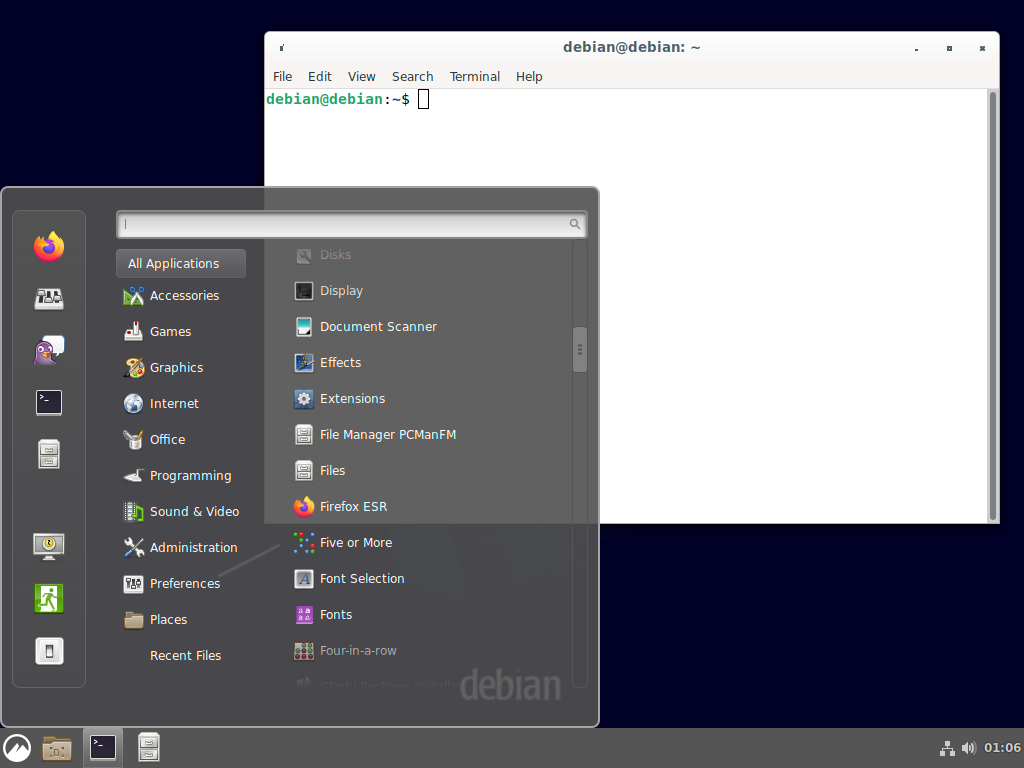Open a terminal via the sidebar icon
Viewport: 1024px width, 768px height.
pos(48,402)
